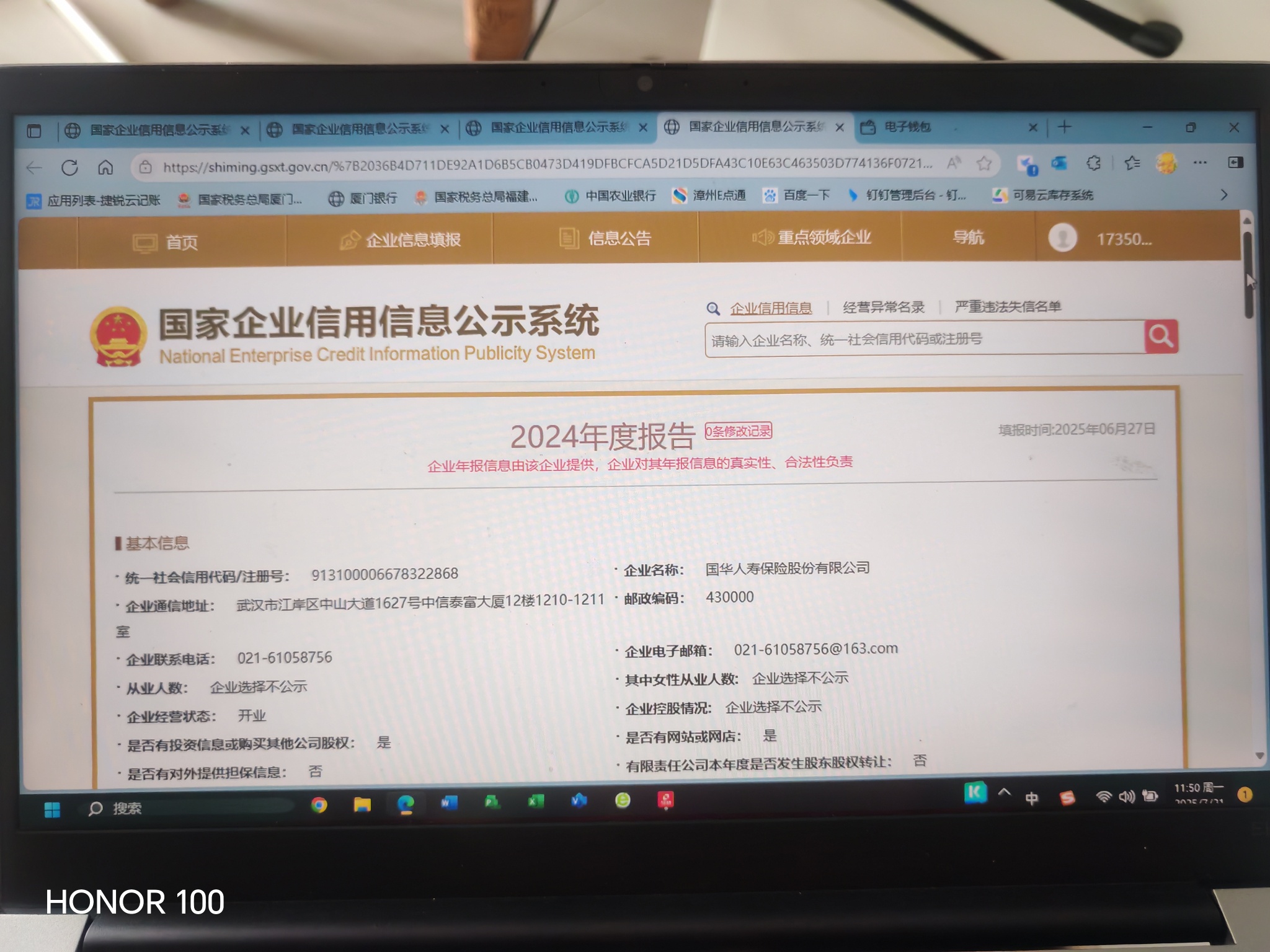The width and height of the screenshot is (1270, 952).
Task: Open the 360 browser taskbar icon
Action: (623, 800)
